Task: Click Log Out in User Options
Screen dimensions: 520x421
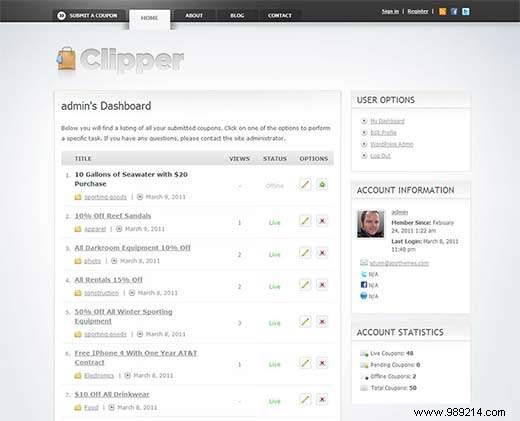Action: 380,156
